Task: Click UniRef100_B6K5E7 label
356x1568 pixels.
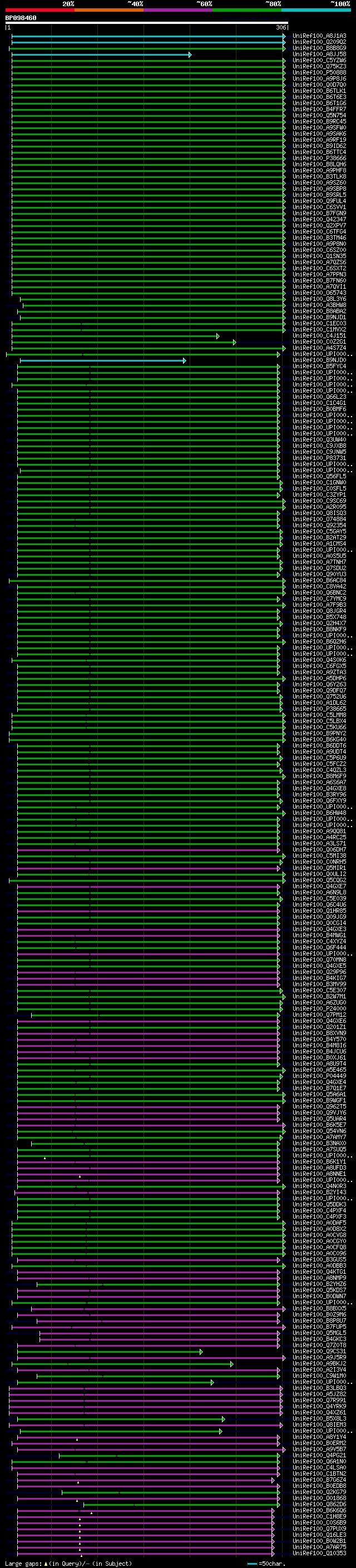Action: pyautogui.click(x=319, y=1124)
